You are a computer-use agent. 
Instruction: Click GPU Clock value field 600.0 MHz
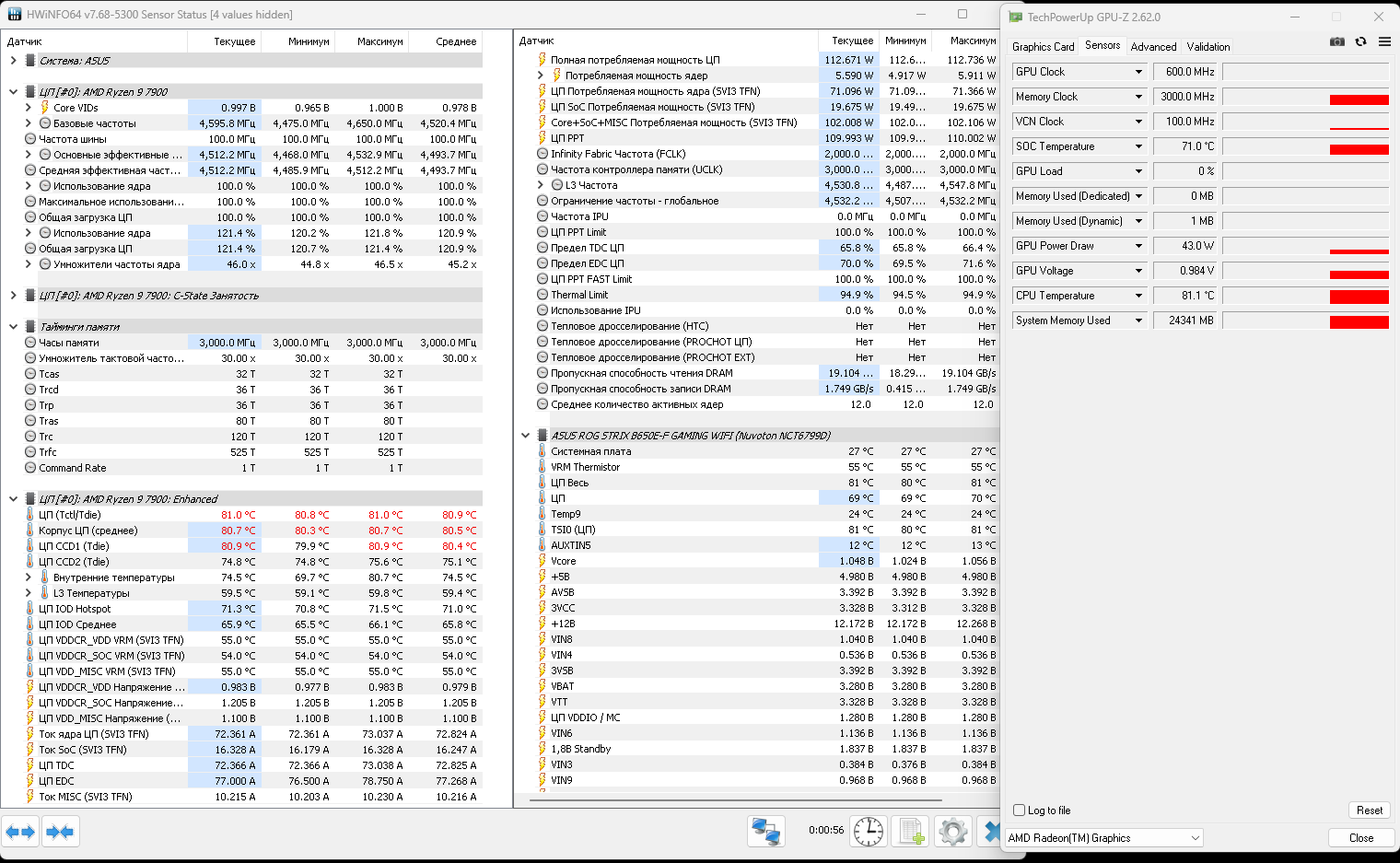point(1185,72)
